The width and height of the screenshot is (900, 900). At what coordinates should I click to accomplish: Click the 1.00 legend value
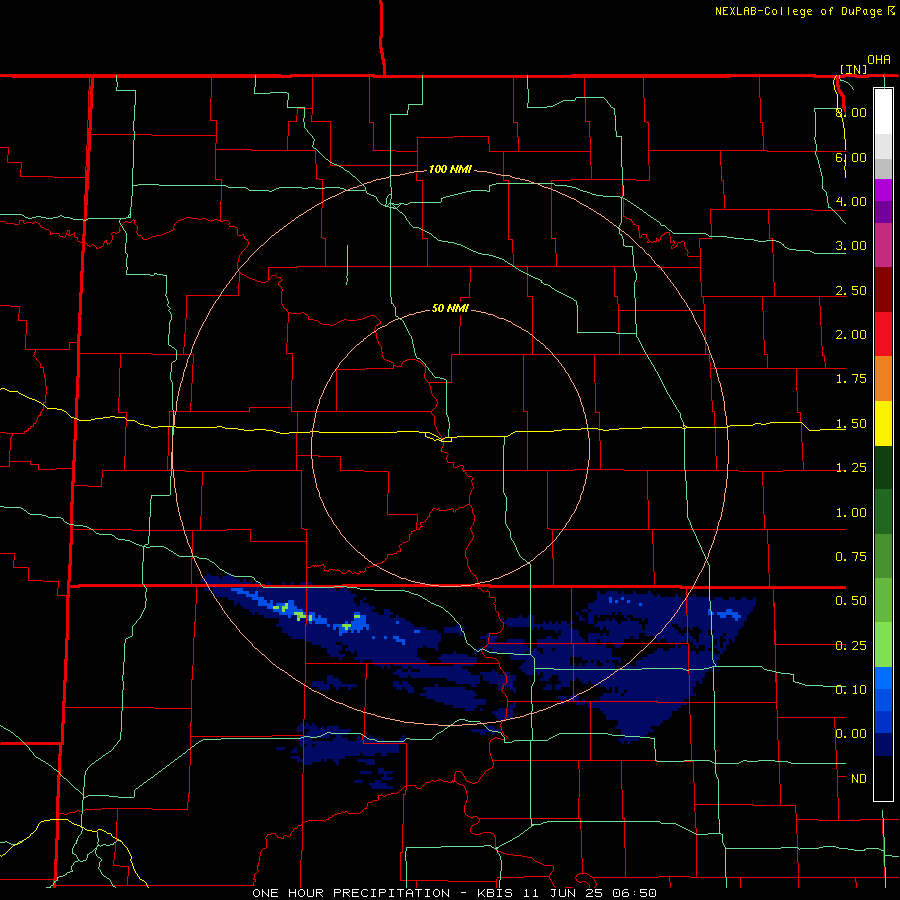(x=851, y=513)
